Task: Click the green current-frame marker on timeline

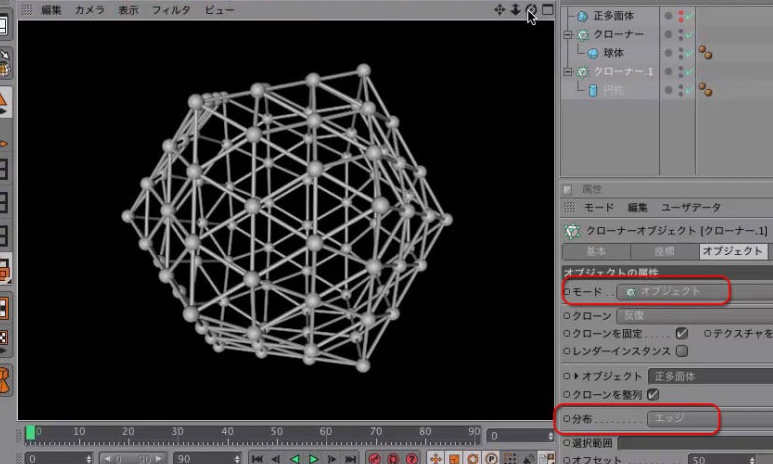Action: tap(31, 432)
